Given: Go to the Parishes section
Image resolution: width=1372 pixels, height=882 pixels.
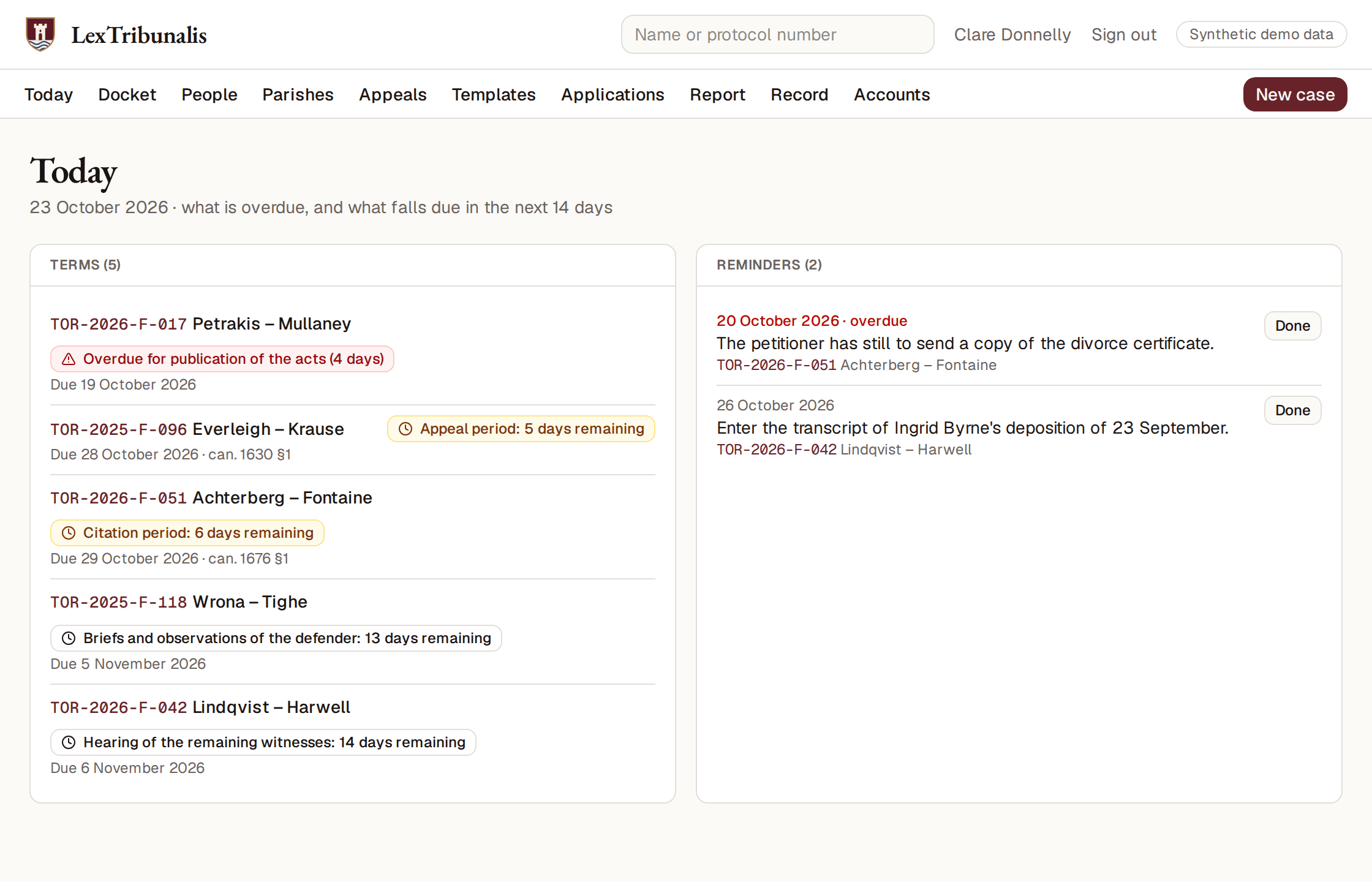Looking at the screenshot, I should [298, 94].
